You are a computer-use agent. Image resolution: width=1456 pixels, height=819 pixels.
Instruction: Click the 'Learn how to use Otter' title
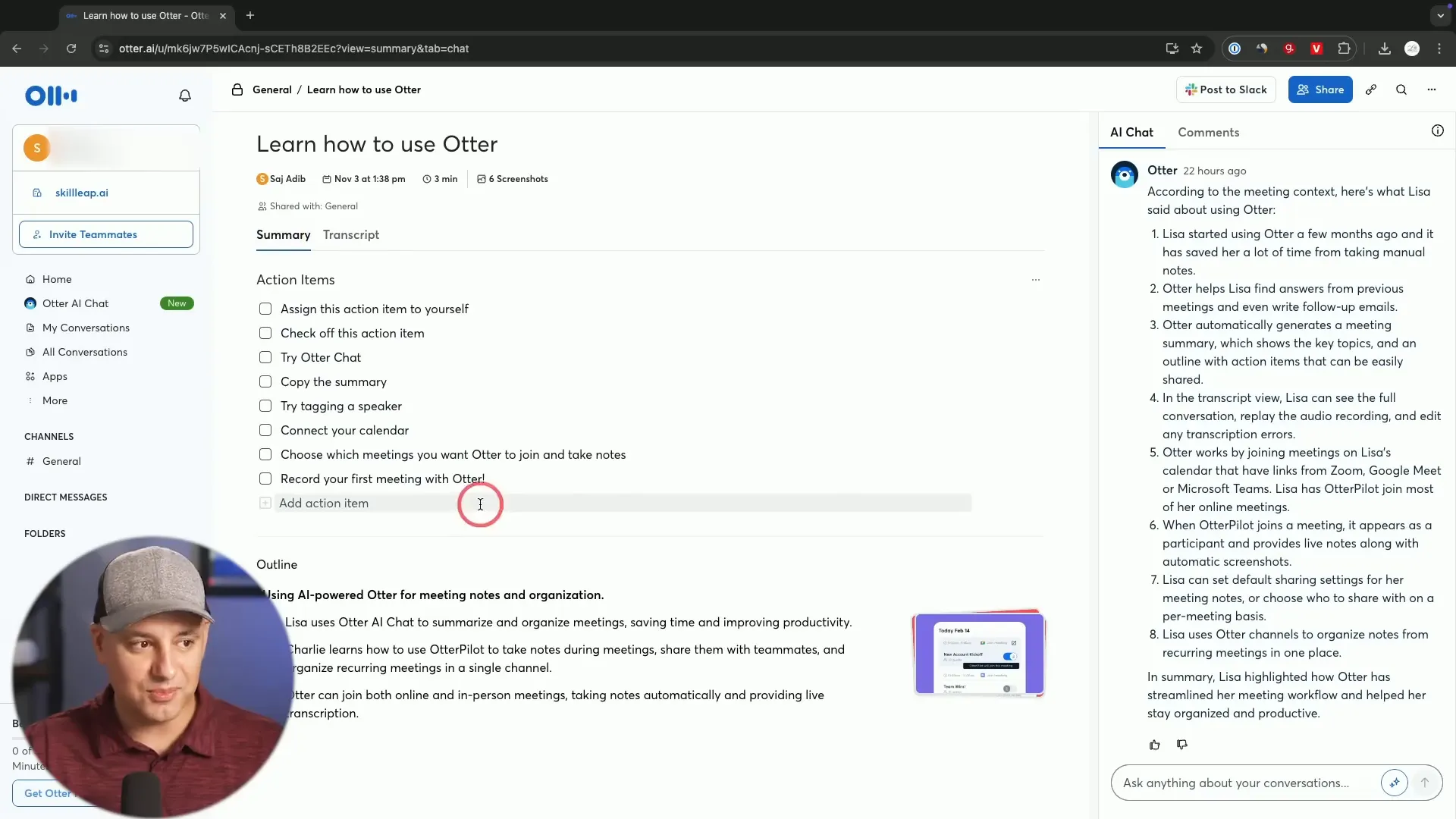pyautogui.click(x=377, y=144)
